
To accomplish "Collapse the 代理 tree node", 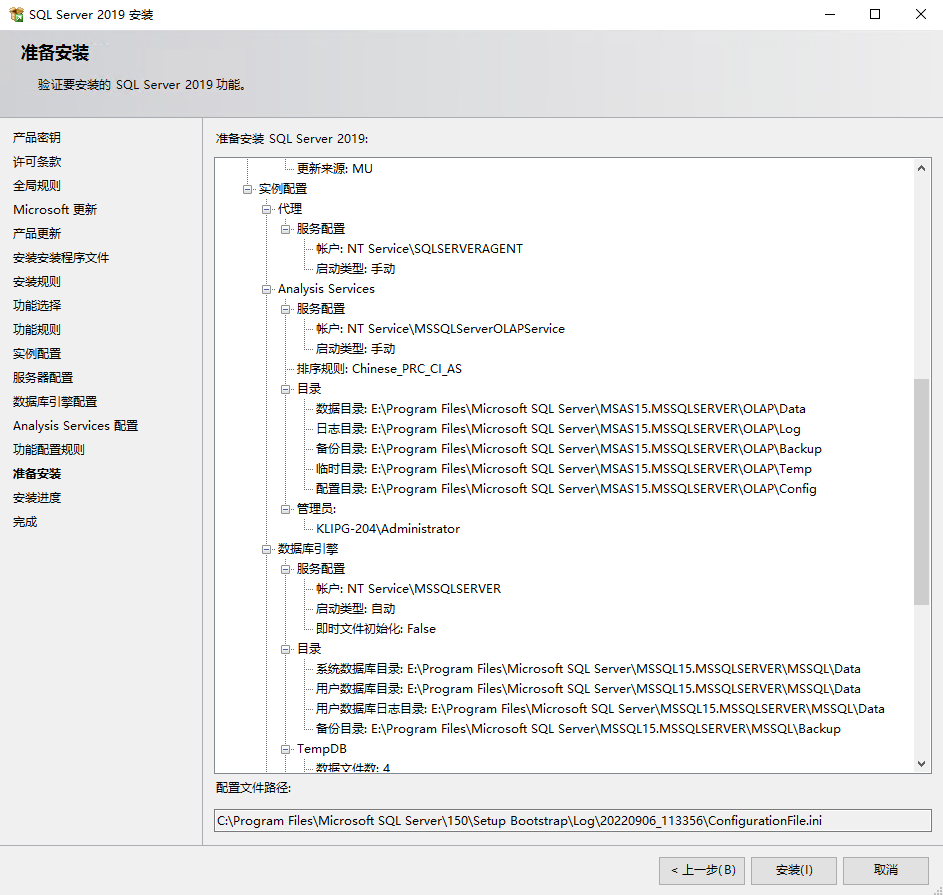I will coord(266,209).
